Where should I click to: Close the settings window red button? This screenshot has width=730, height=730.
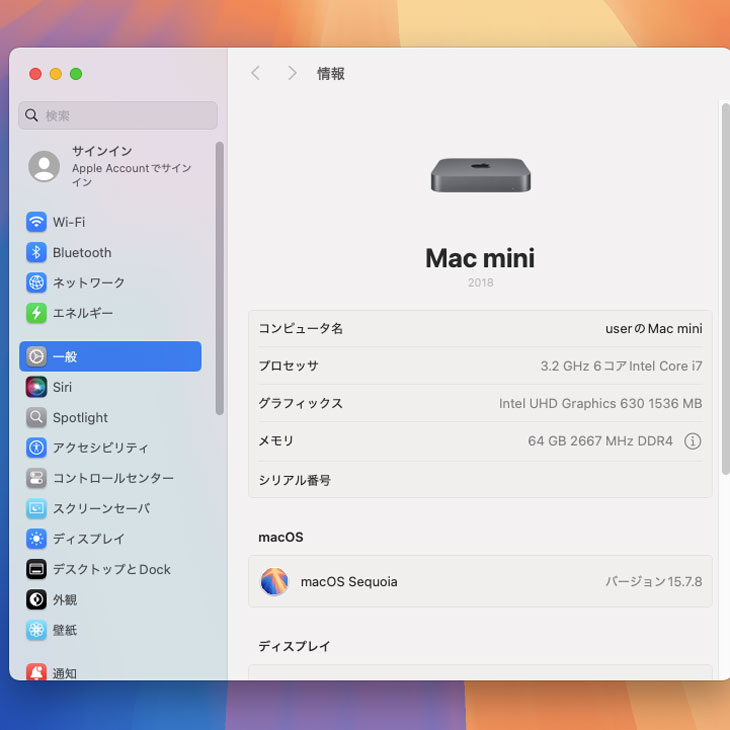point(35,74)
